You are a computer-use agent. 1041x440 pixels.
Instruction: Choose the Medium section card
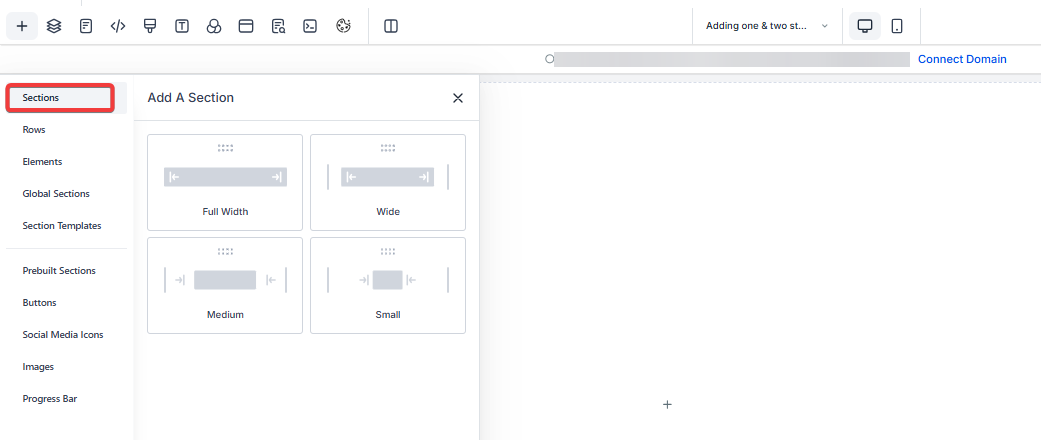point(225,285)
